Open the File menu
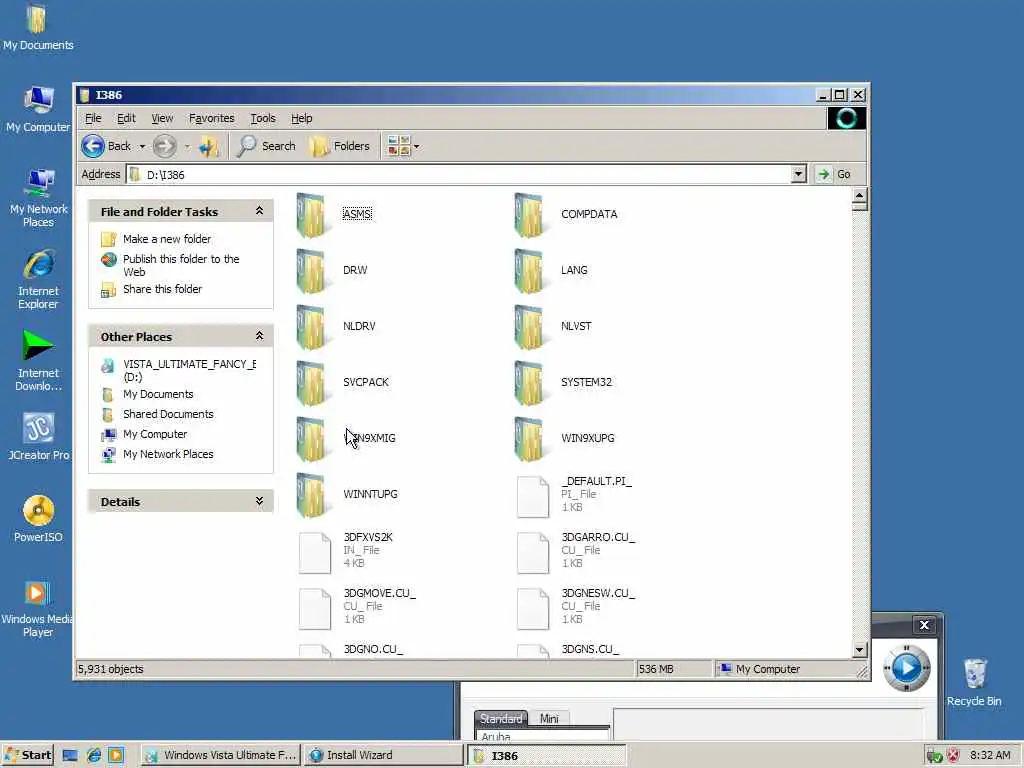Screen dimensions: 1024x768 pyautogui.click(x=93, y=118)
